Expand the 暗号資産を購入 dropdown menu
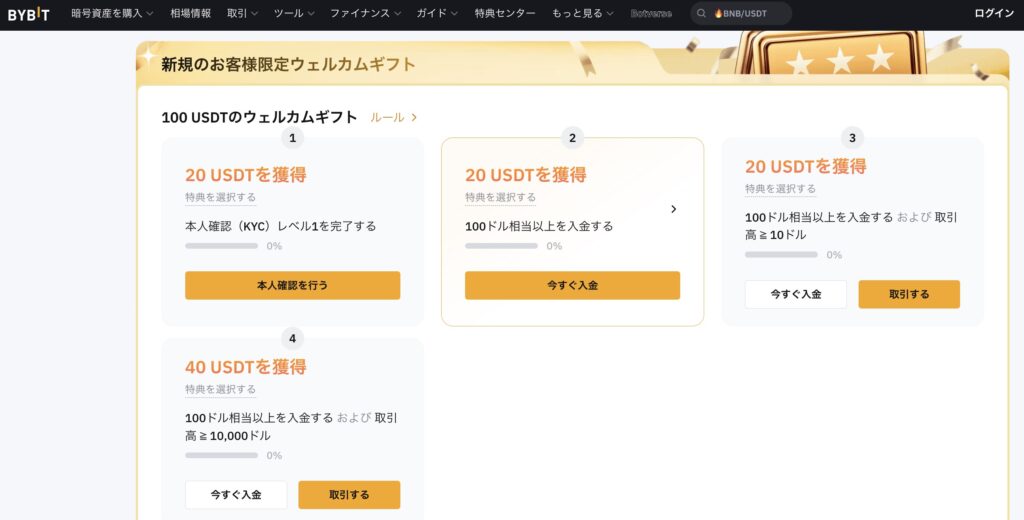The height and width of the screenshot is (520, 1024). click(x=112, y=14)
